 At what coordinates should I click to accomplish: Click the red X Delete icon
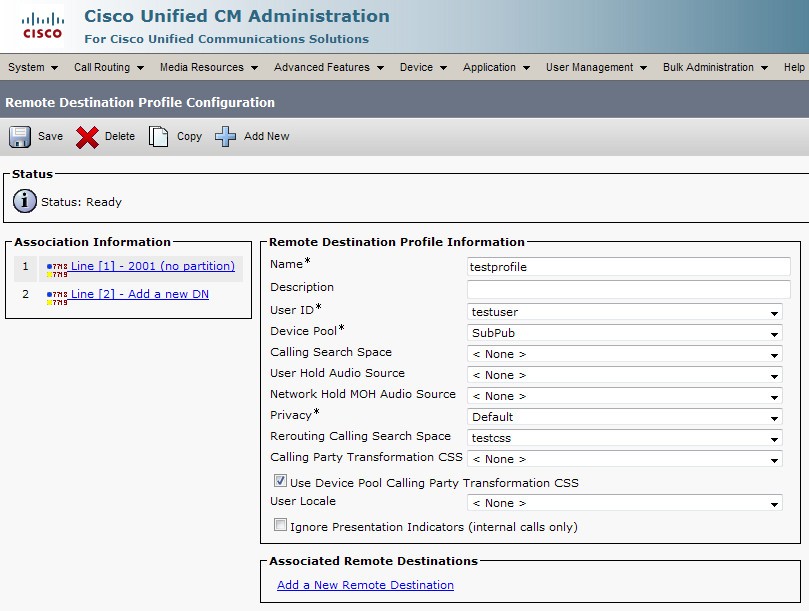[x=87, y=137]
